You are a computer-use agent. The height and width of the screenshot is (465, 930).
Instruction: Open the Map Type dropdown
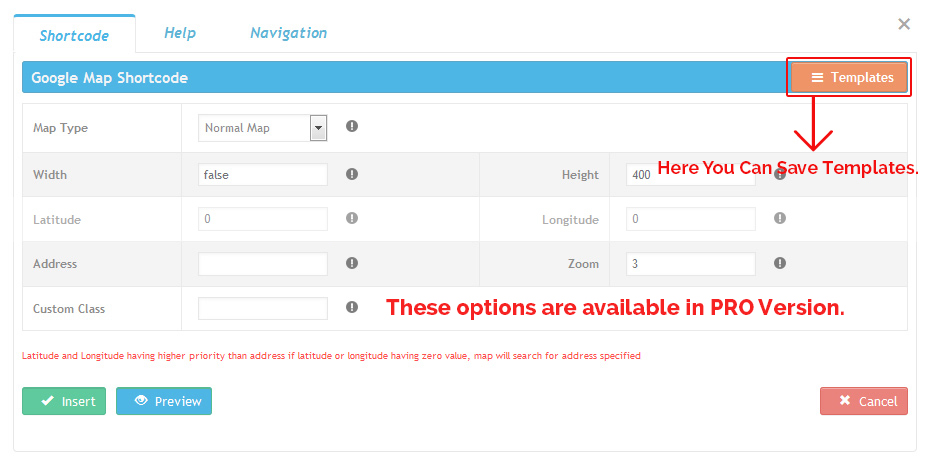318,128
